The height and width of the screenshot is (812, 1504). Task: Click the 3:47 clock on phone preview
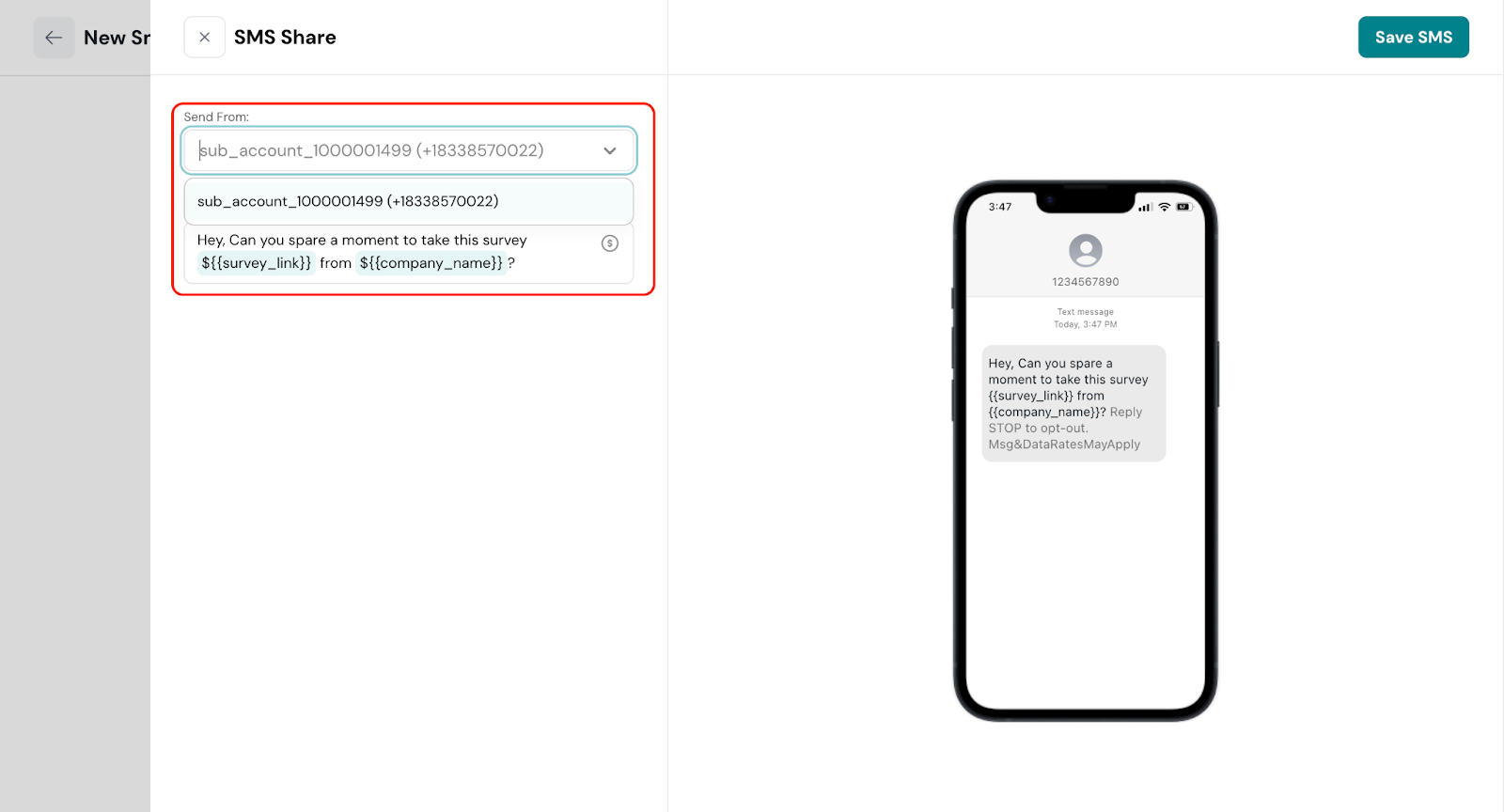point(1000,207)
